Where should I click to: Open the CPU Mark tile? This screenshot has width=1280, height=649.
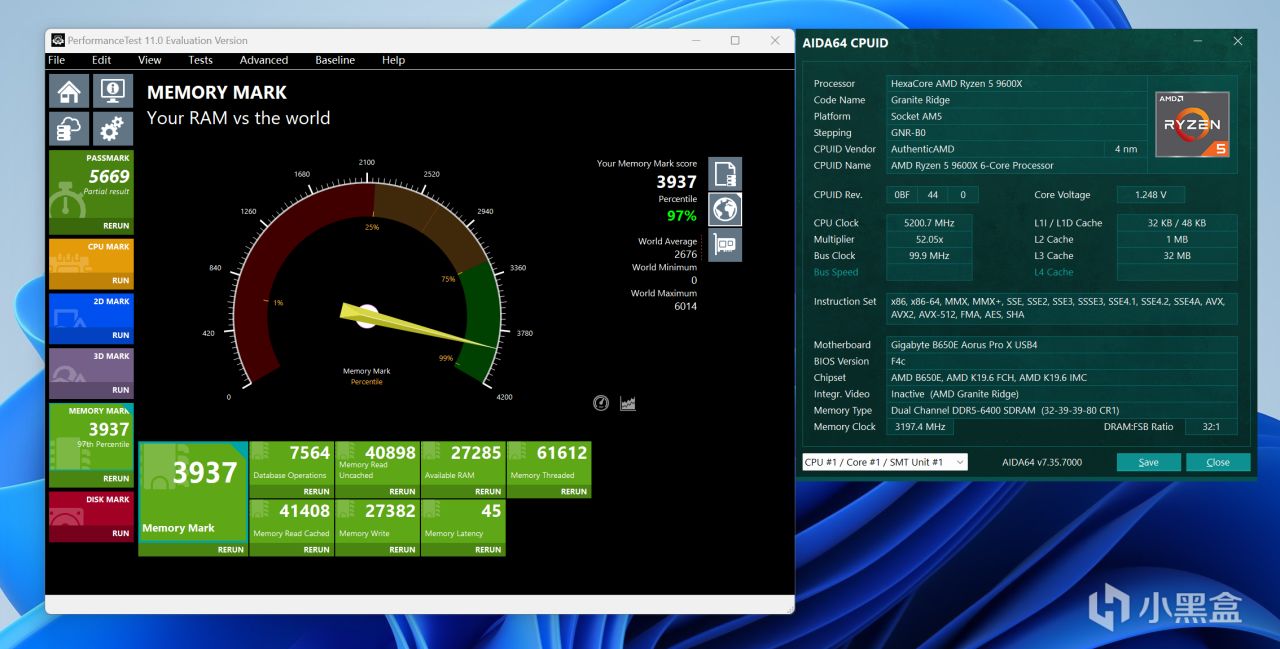click(91, 257)
